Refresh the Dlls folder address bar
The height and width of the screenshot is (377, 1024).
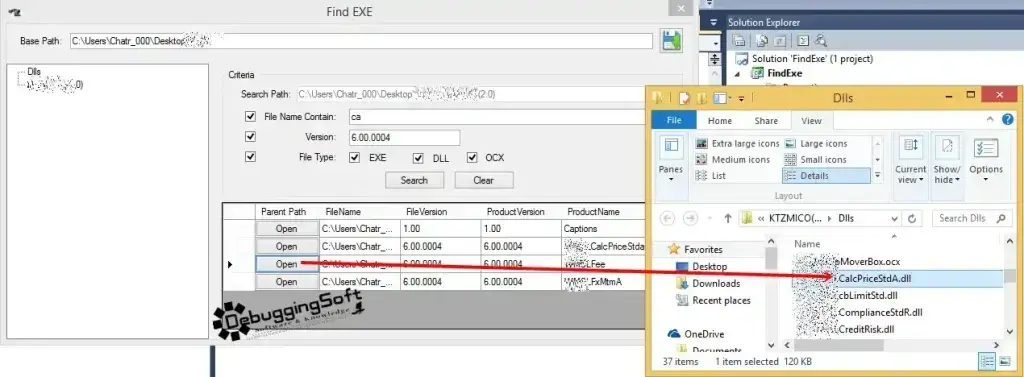tap(912, 218)
